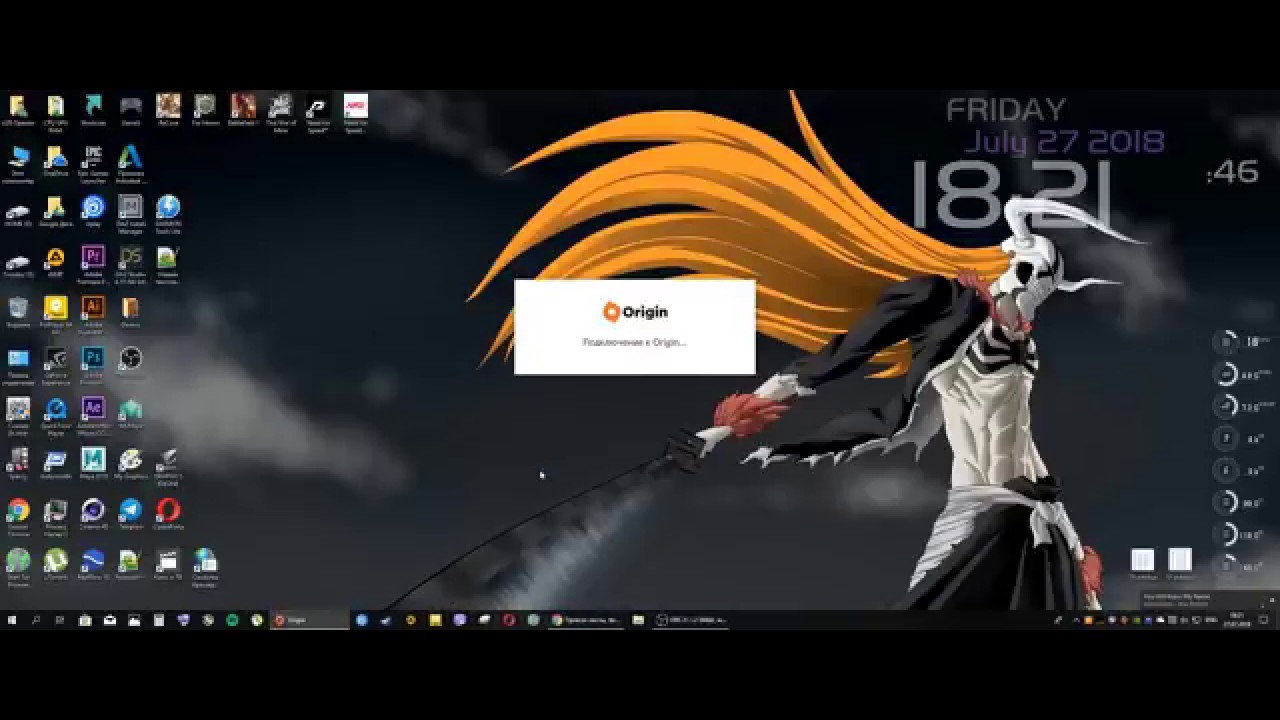Viewport: 1280px width, 720px height.
Task: Open the QuickTime Player desktop shortcut
Action: tap(56, 414)
